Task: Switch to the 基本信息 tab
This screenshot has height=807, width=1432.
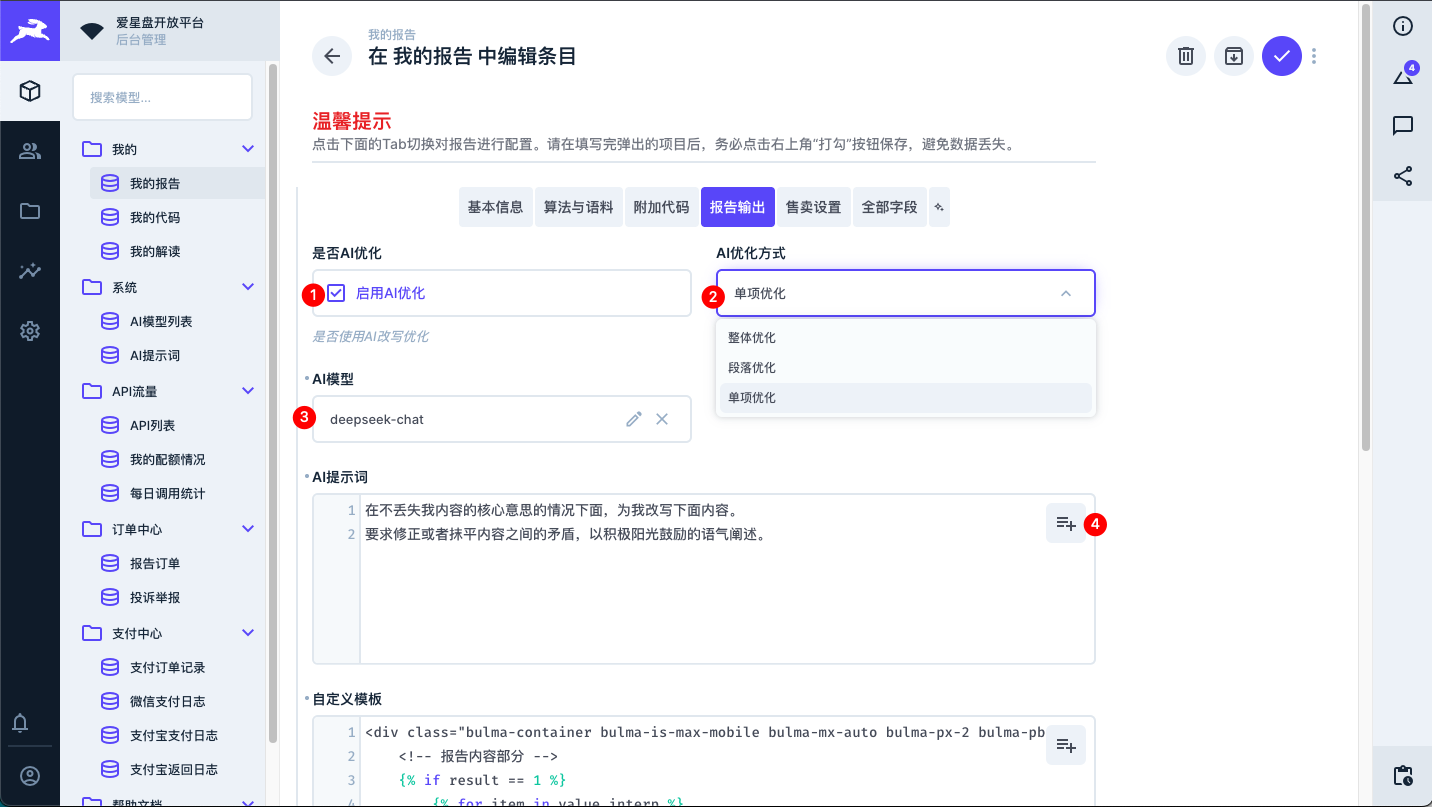Action: pyautogui.click(x=495, y=207)
